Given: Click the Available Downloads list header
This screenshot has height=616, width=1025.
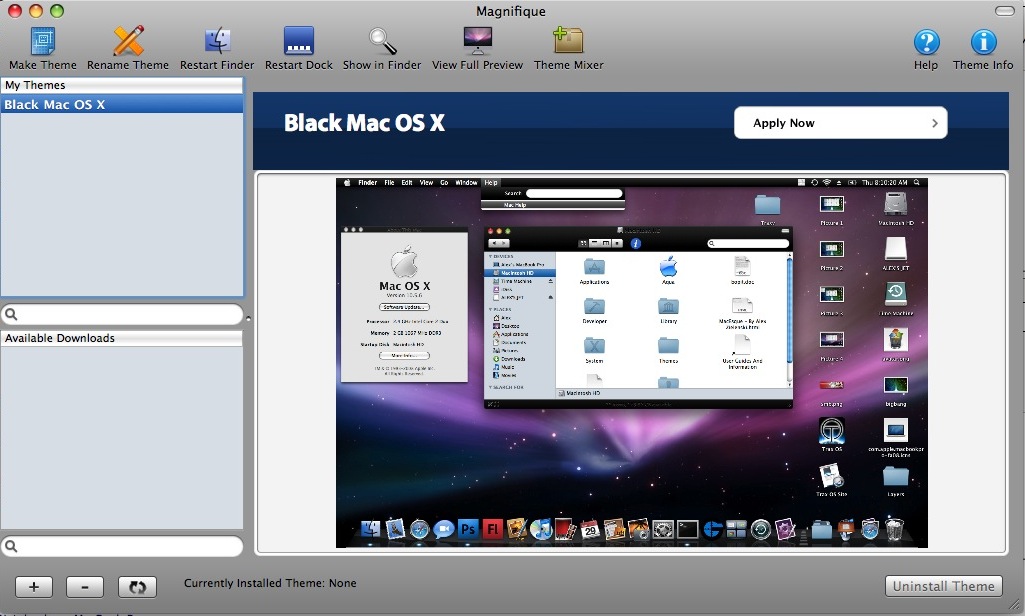Looking at the screenshot, I should 122,338.
